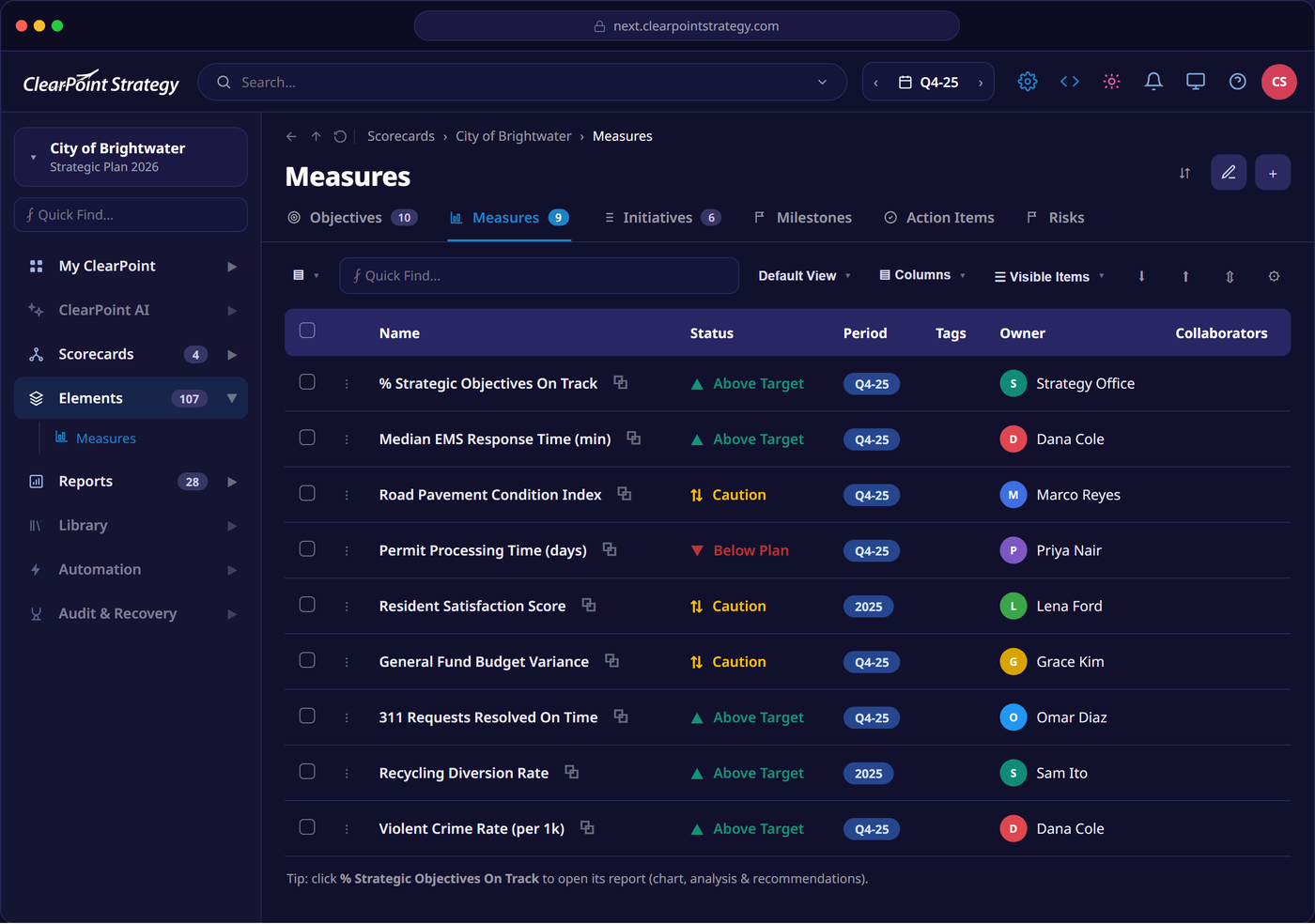The image size is (1315, 924).
Task: Open notifications bell
Action: pos(1153,82)
